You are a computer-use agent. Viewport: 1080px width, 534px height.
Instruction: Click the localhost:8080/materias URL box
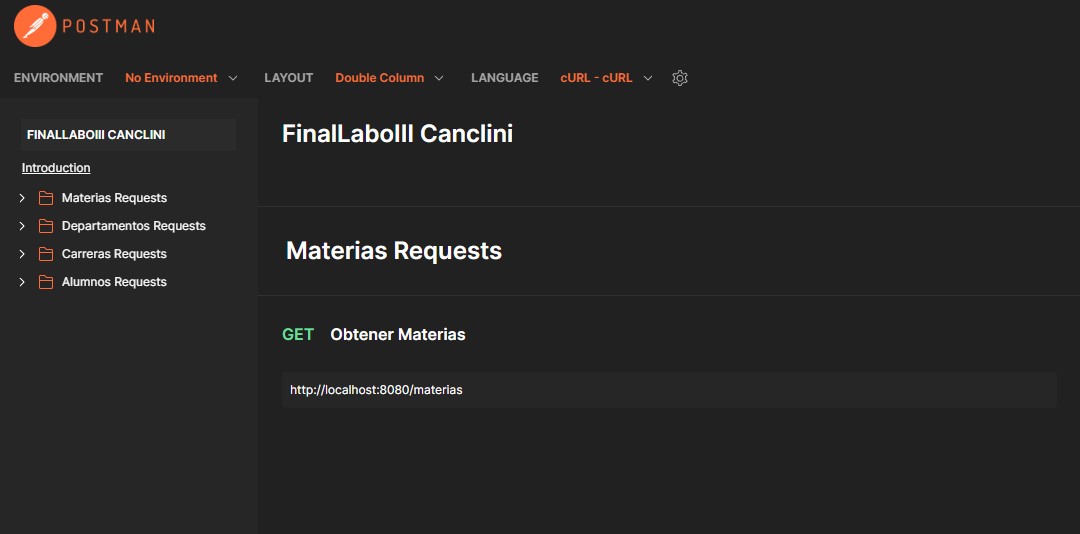click(x=668, y=390)
